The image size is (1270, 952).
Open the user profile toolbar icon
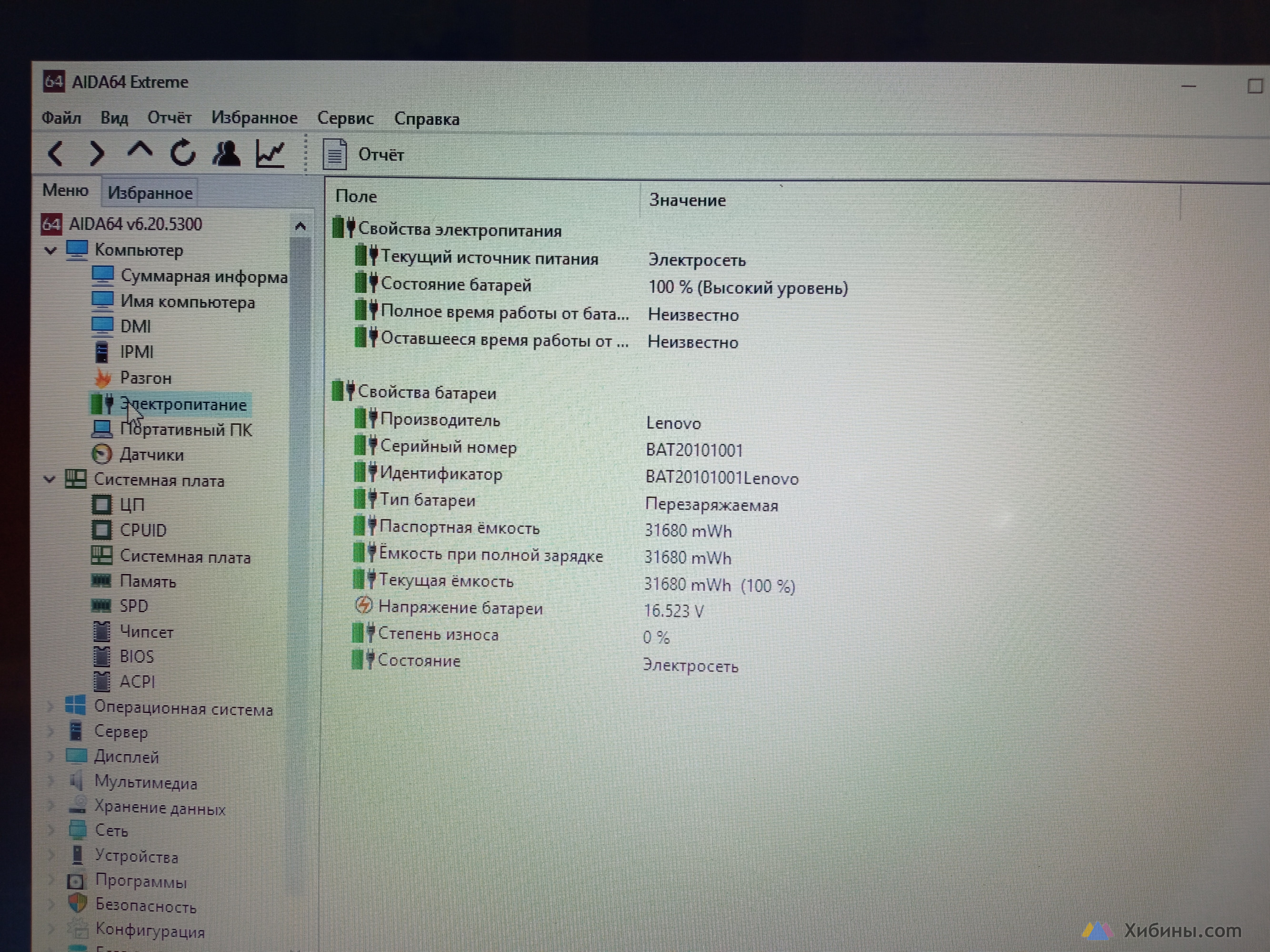pos(226,153)
